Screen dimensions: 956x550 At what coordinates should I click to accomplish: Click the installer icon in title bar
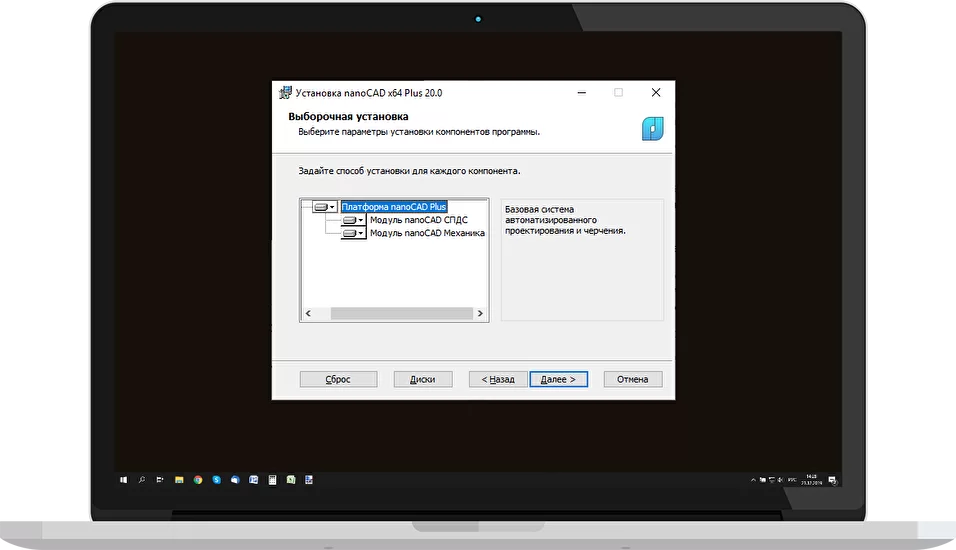285,93
